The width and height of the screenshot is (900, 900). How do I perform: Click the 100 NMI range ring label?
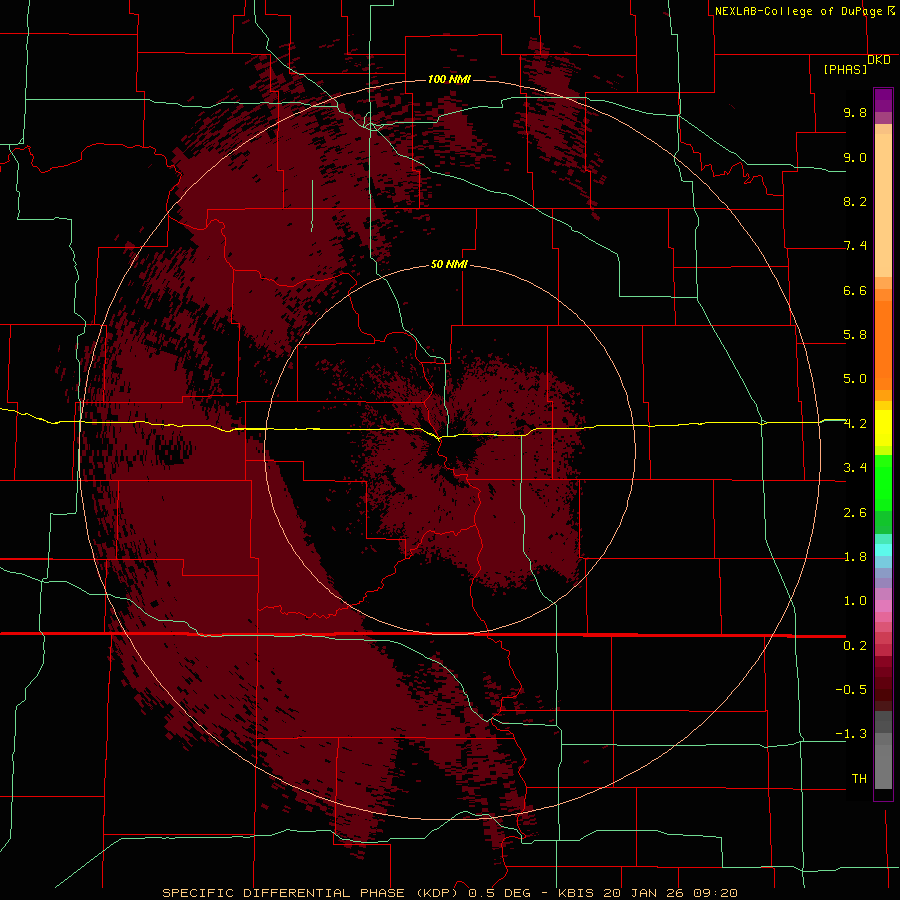(449, 79)
